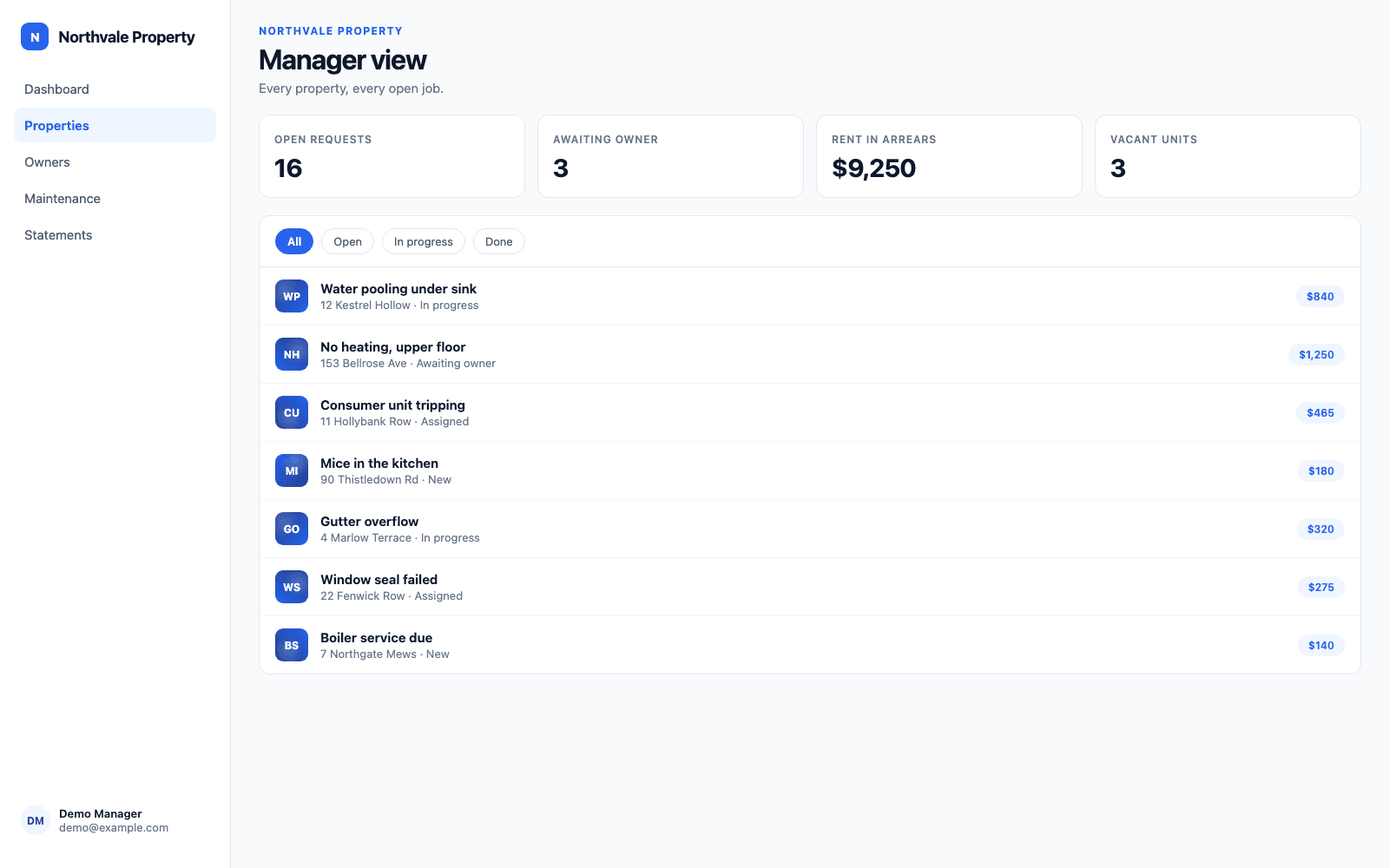Click the Northvale Property brand title
This screenshot has width=1389, height=868.
coord(127,36)
